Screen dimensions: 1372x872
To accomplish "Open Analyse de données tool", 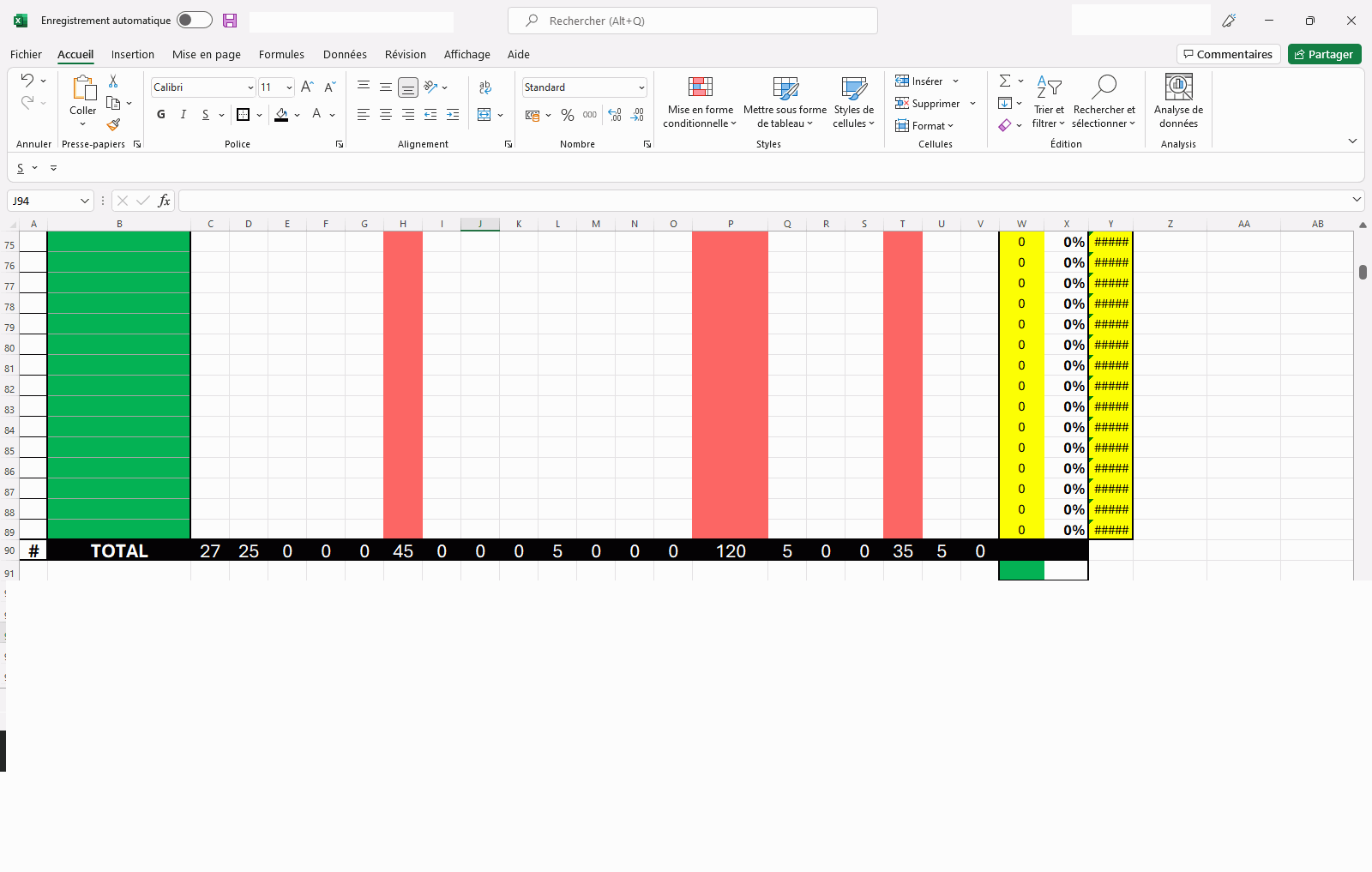I will pyautogui.click(x=1178, y=101).
